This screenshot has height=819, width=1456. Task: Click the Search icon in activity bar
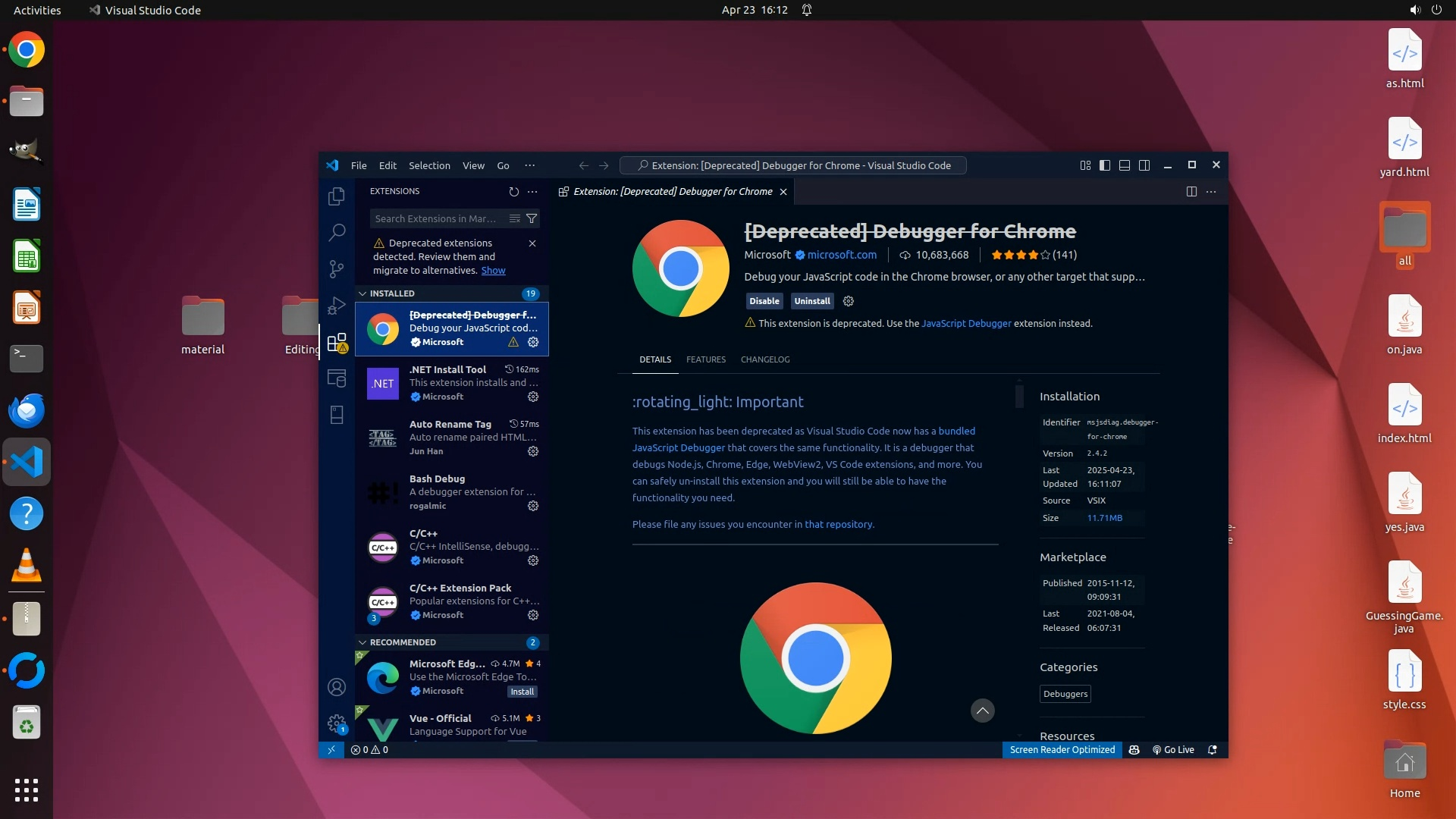(337, 233)
